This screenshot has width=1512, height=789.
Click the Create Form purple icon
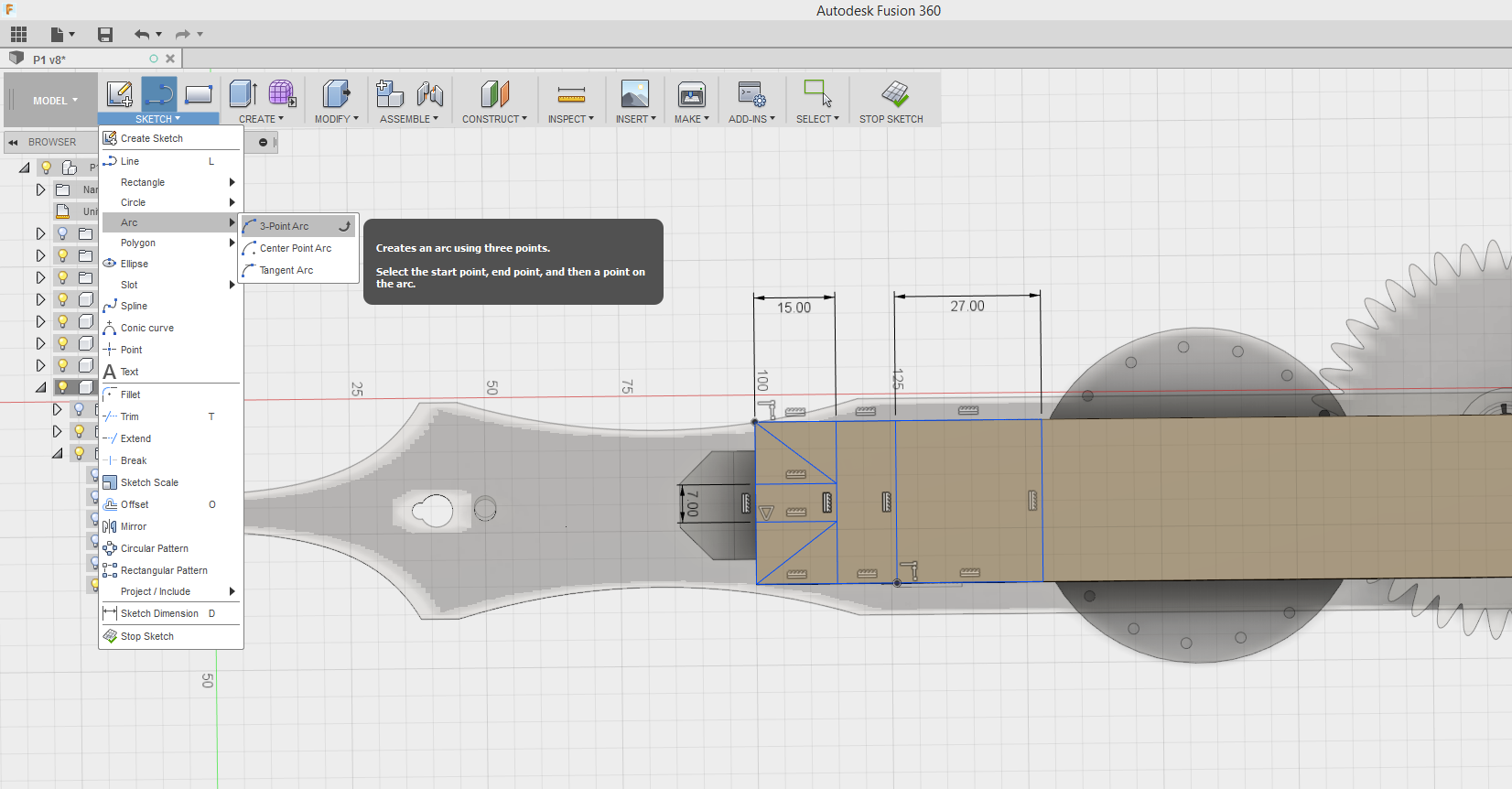click(282, 93)
